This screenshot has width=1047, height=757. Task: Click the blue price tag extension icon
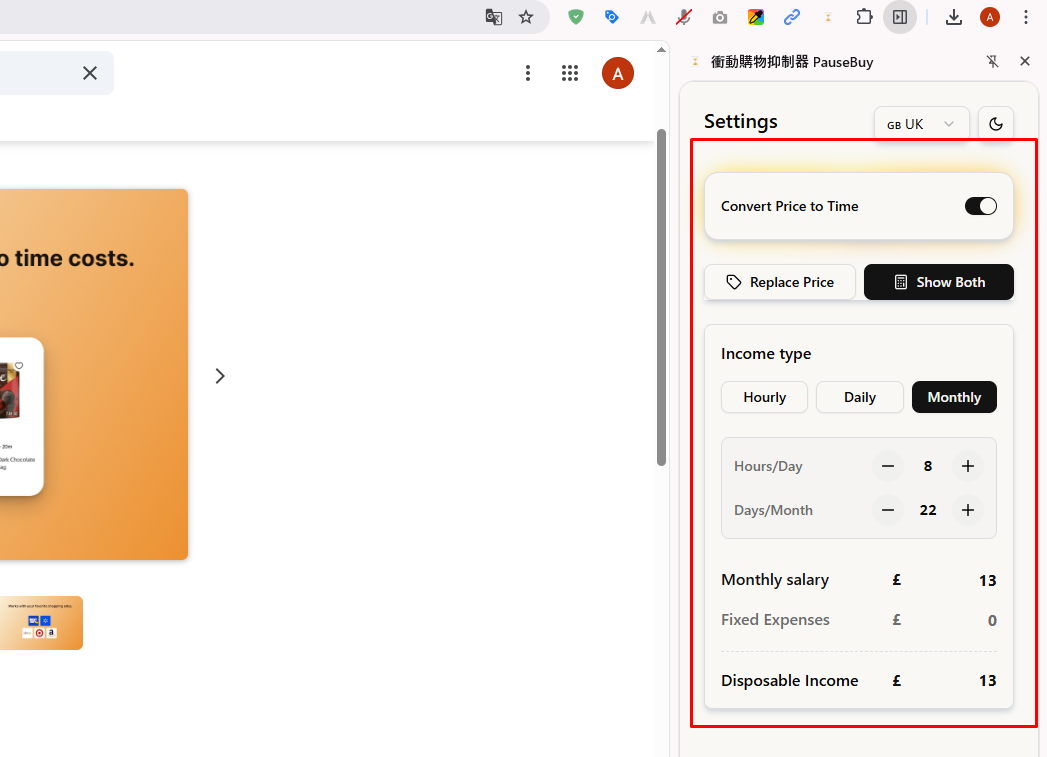click(x=611, y=17)
